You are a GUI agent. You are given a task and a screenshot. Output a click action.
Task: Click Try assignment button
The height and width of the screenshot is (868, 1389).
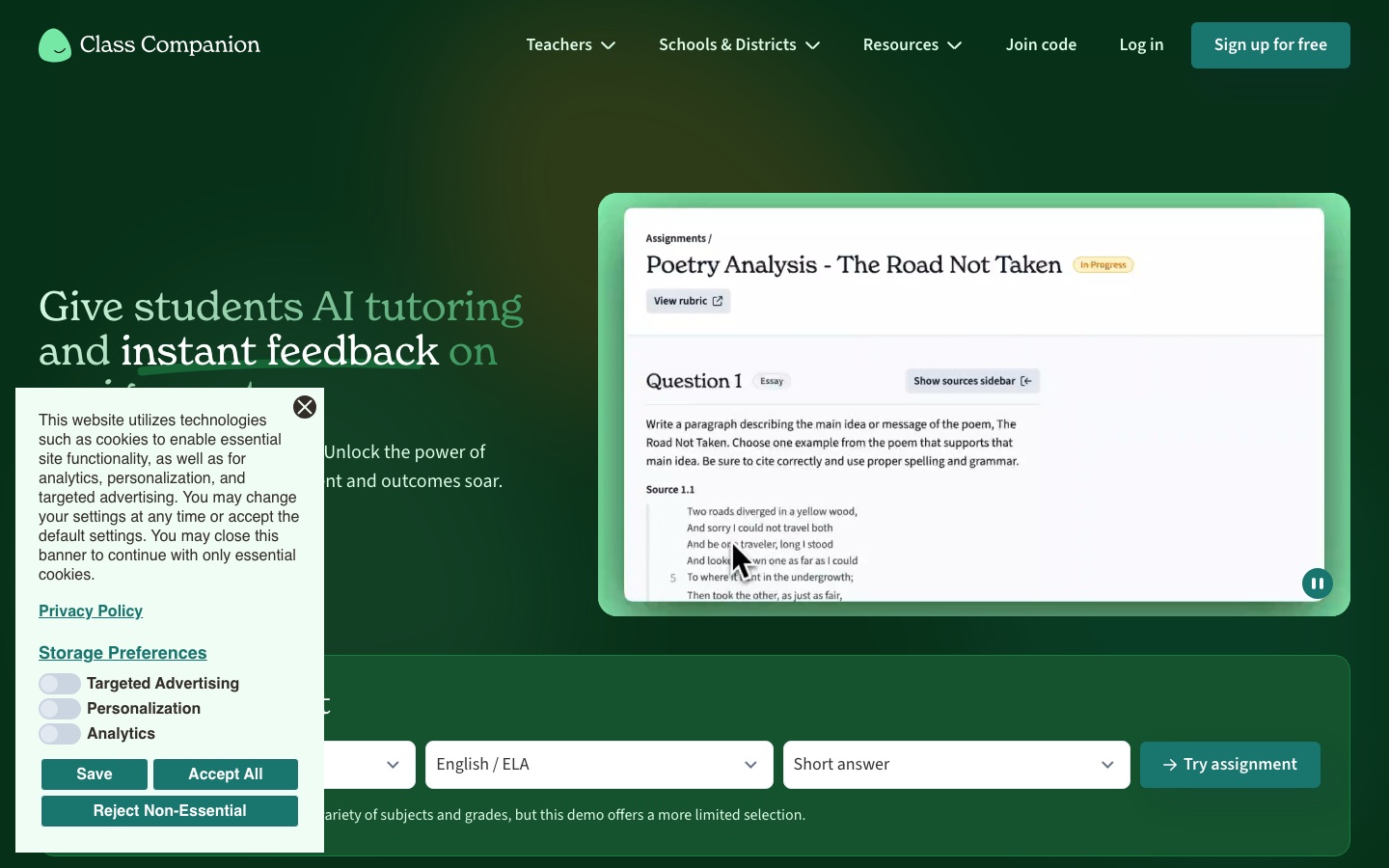(x=1230, y=765)
